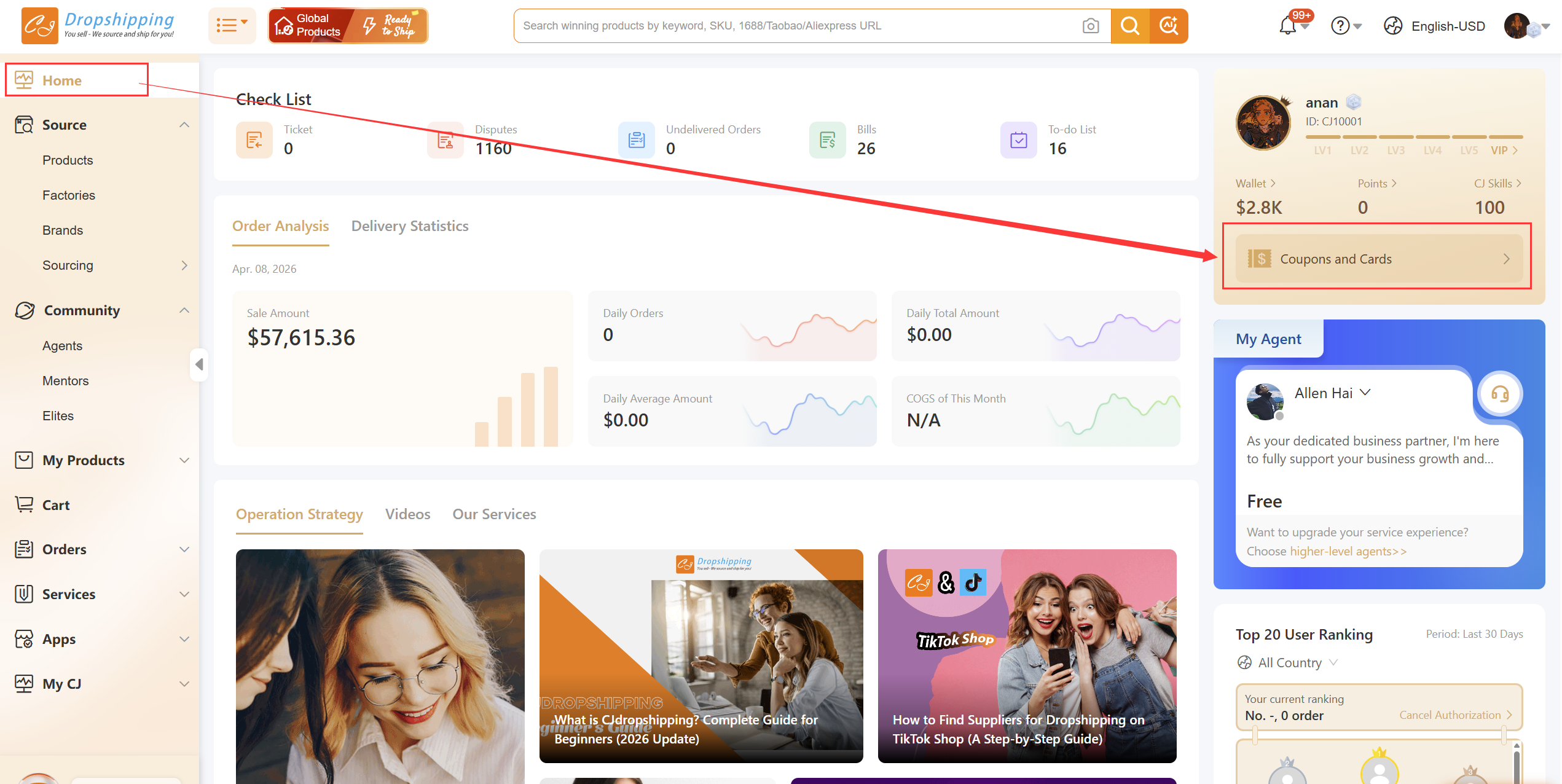Expand the My Products section
Image resolution: width=1562 pixels, height=784 pixels.
184,460
